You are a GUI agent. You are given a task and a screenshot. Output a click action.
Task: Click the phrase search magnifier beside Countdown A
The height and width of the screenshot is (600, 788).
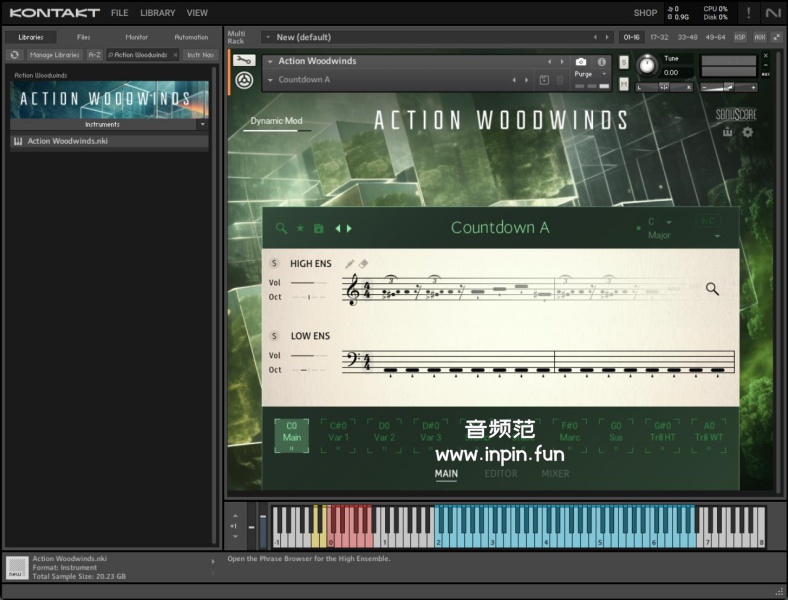click(282, 229)
